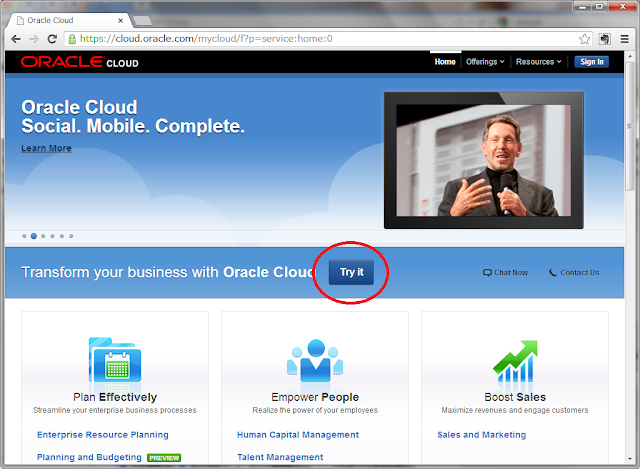
Task: Click the Contact Us phone icon
Action: pos(553,273)
